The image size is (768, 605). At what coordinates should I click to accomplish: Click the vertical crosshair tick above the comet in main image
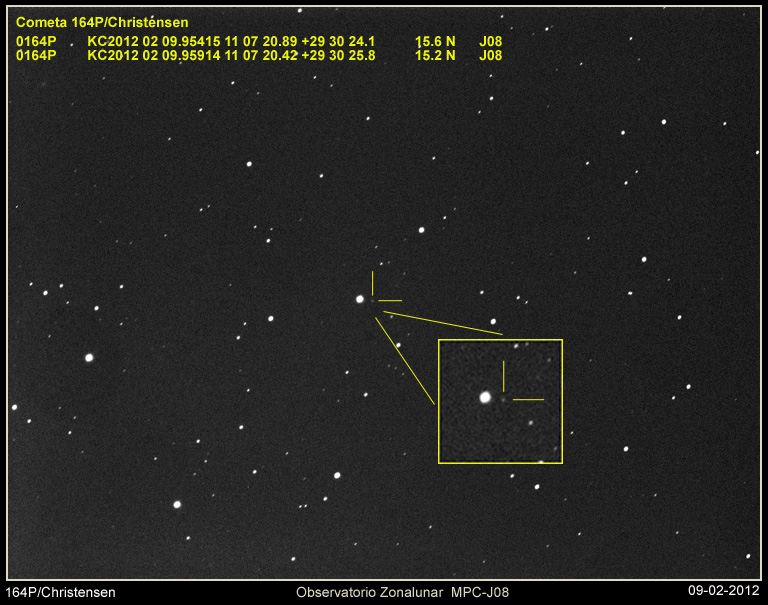point(373,282)
